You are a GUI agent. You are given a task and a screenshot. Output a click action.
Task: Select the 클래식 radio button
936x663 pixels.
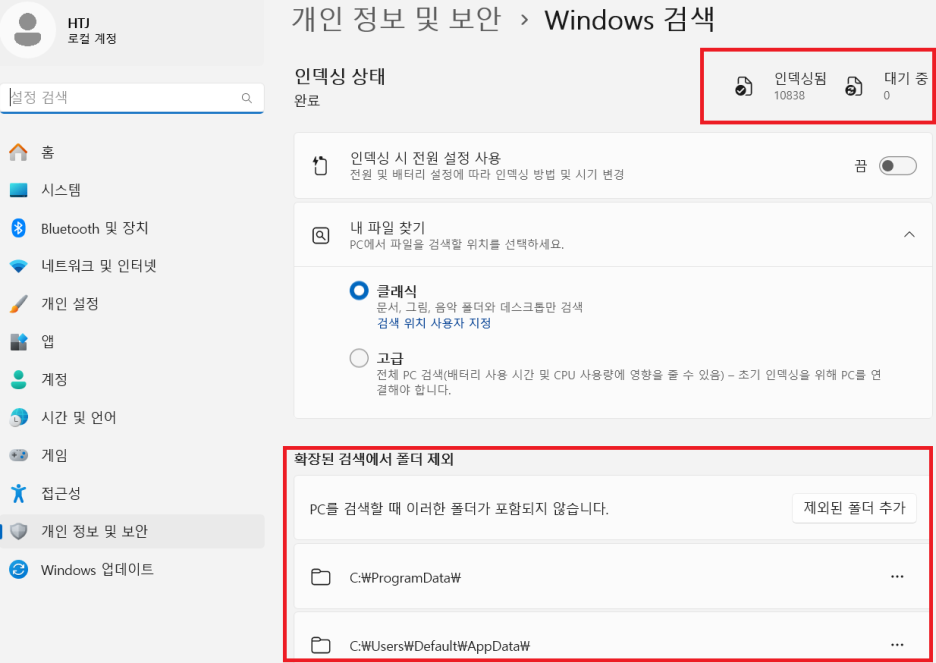359,291
